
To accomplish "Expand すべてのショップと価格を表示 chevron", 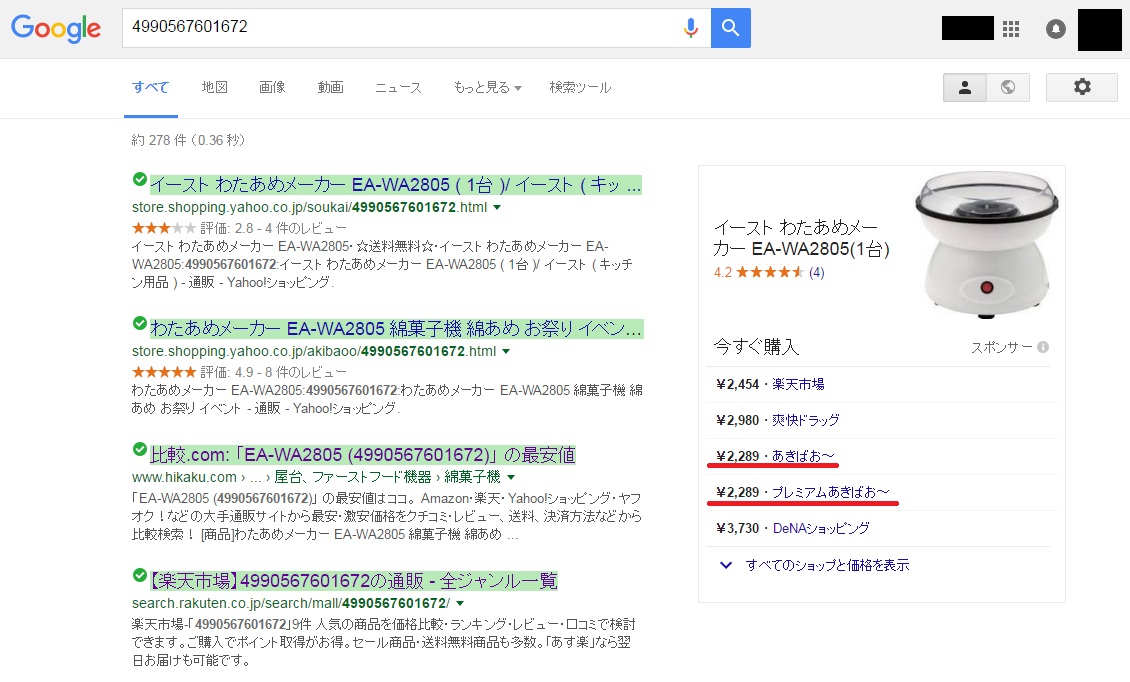I will 726,565.
